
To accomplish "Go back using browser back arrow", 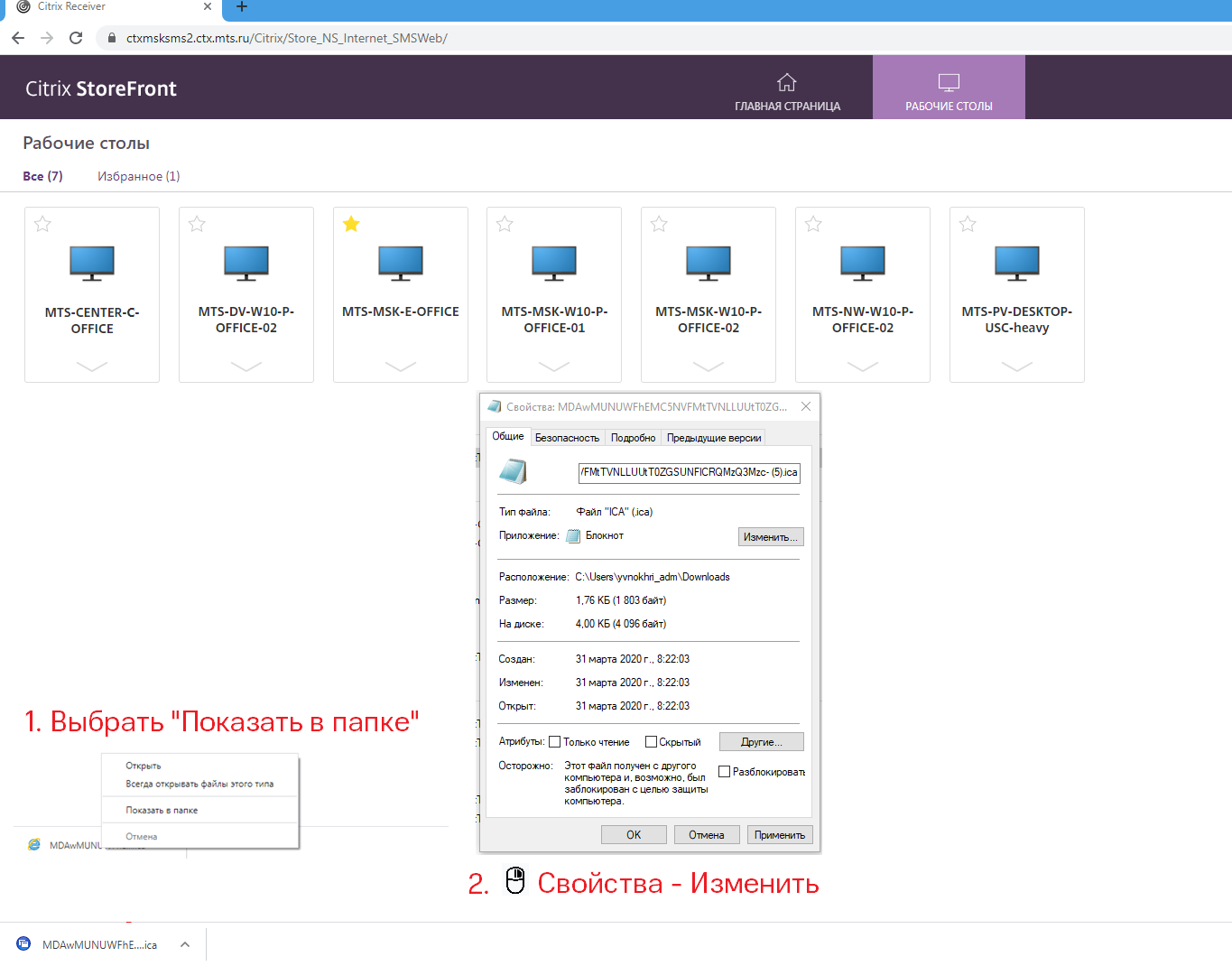I will 18,38.
